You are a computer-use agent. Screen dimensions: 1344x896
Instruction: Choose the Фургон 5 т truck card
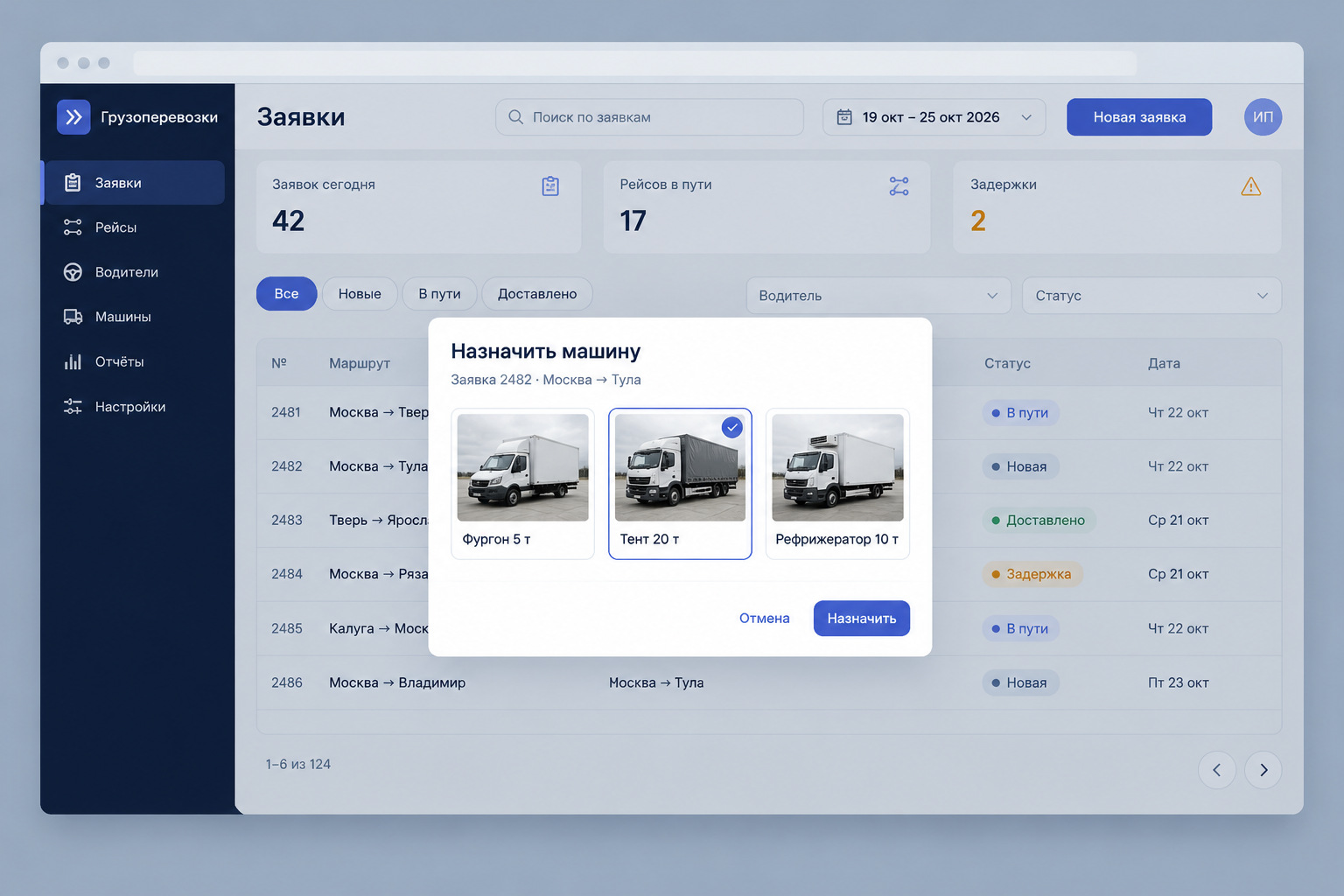[x=522, y=484]
